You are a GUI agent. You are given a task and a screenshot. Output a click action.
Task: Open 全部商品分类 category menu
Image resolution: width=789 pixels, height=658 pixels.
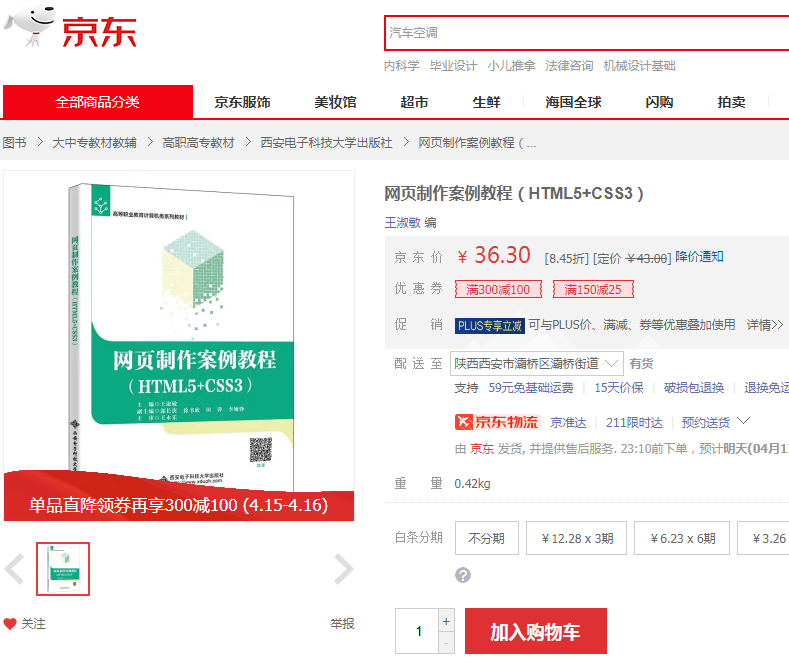pos(98,102)
